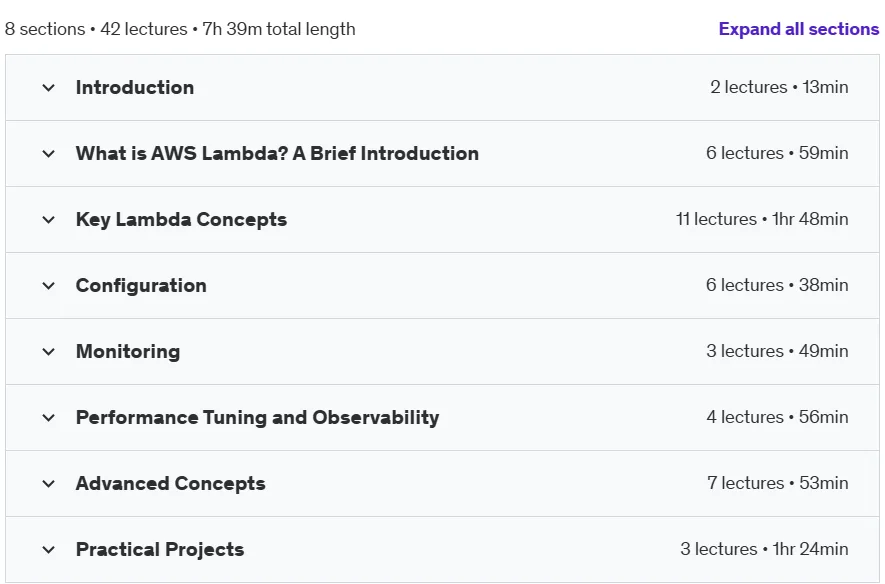Select the Configuration section heading
The width and height of the screenshot is (885, 584).
coord(141,286)
